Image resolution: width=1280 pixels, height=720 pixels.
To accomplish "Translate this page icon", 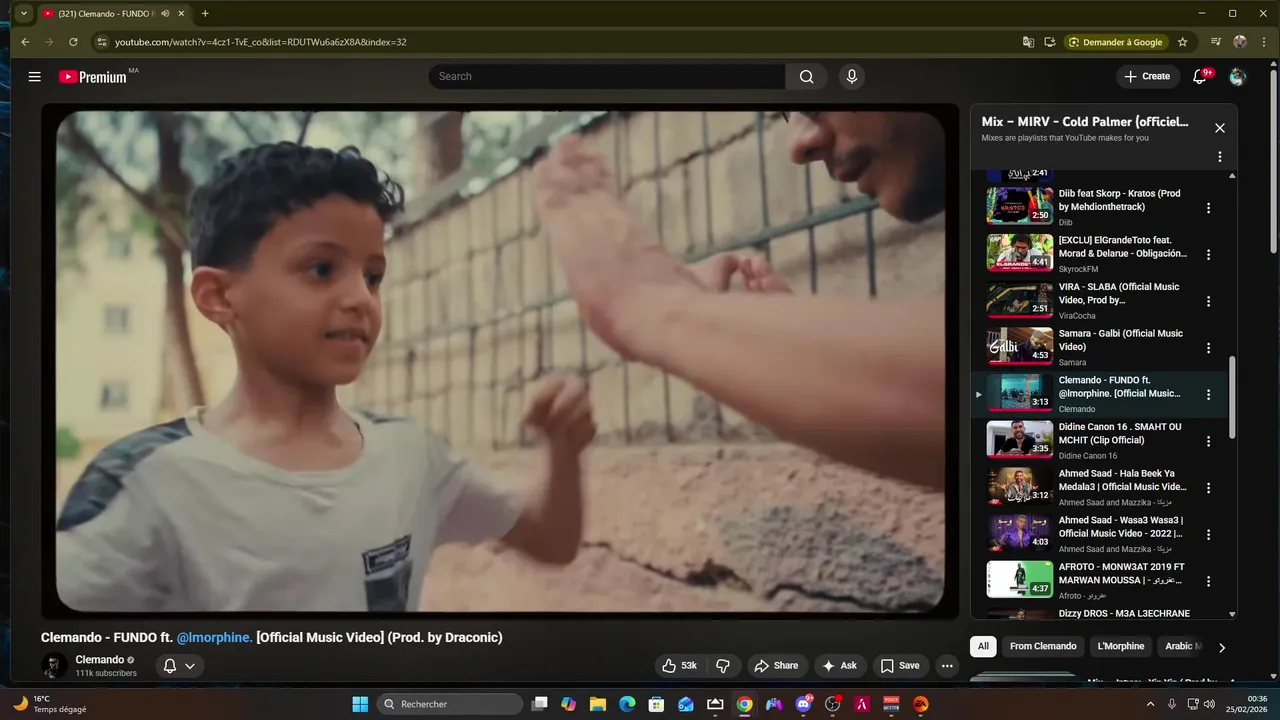I will click(1028, 42).
